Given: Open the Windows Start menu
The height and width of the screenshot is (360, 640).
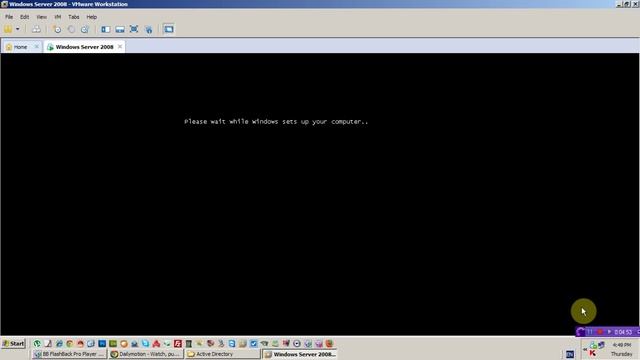Looking at the screenshot, I should click(x=13, y=344).
